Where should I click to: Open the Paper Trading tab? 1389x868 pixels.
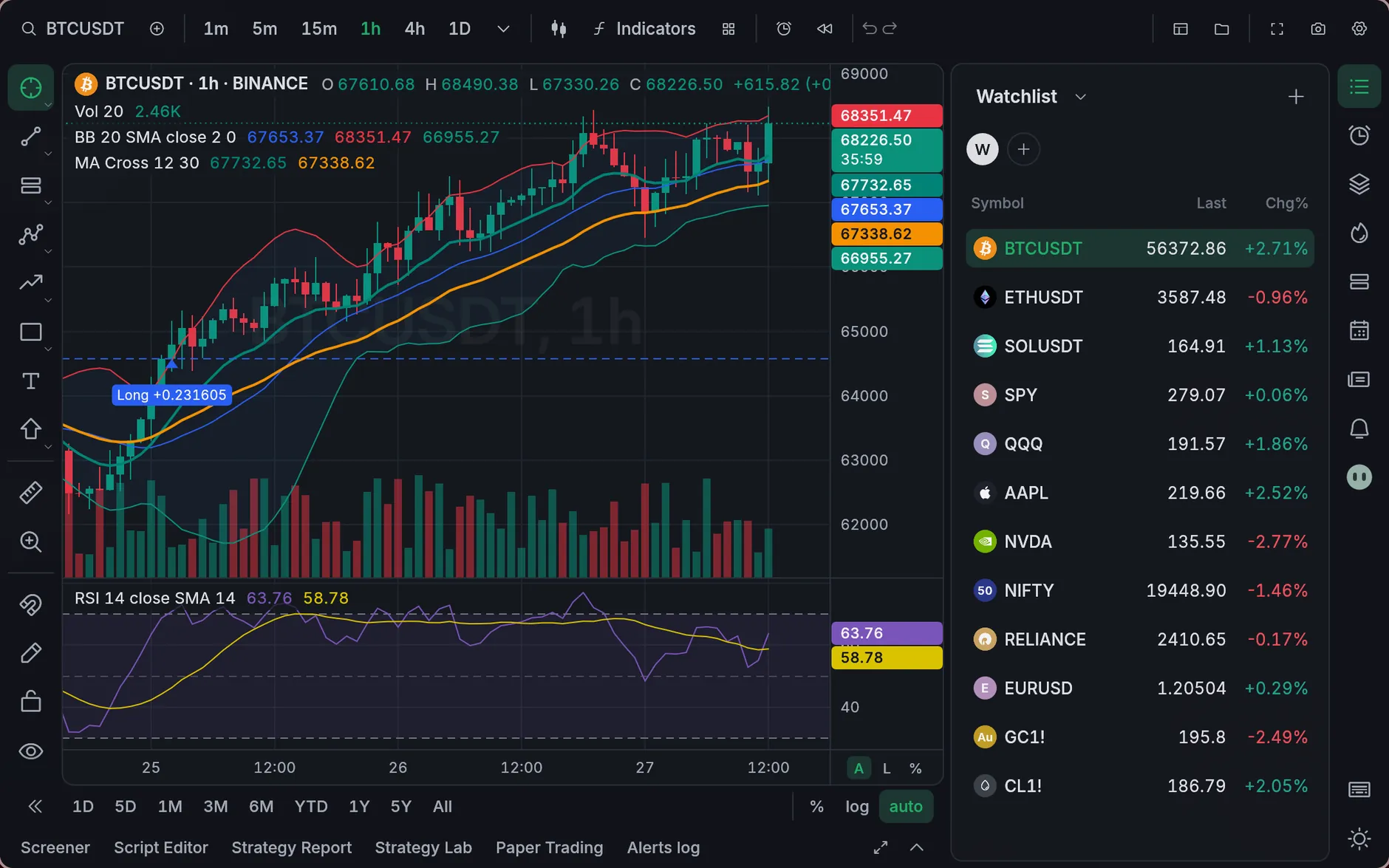click(x=549, y=847)
